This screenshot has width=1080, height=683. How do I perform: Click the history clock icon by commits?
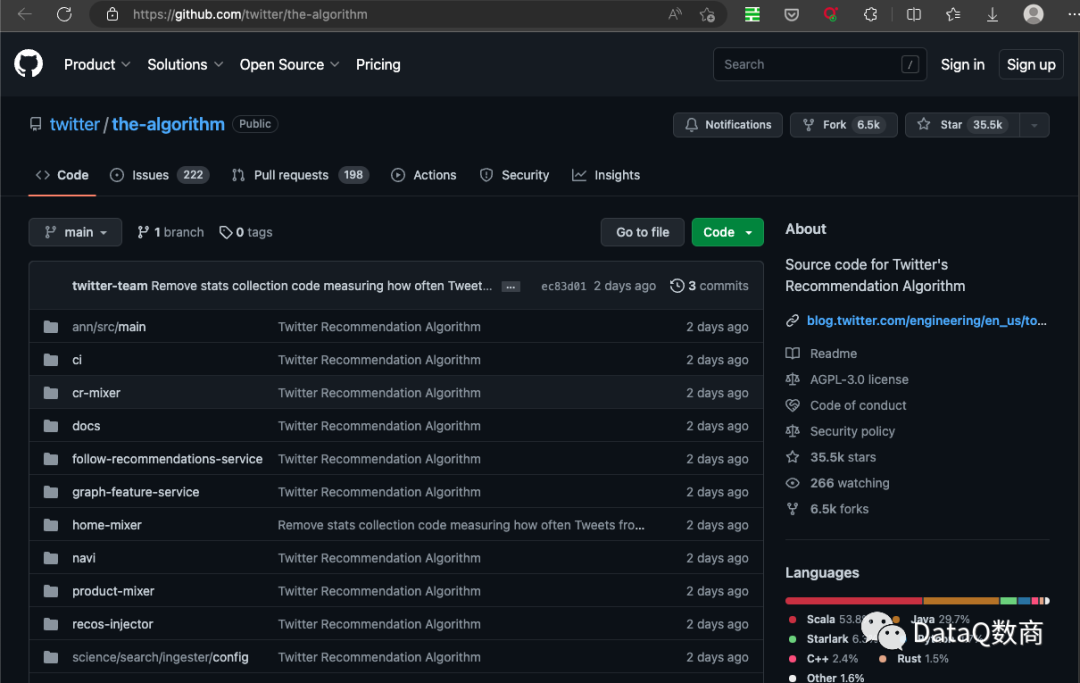click(x=677, y=286)
